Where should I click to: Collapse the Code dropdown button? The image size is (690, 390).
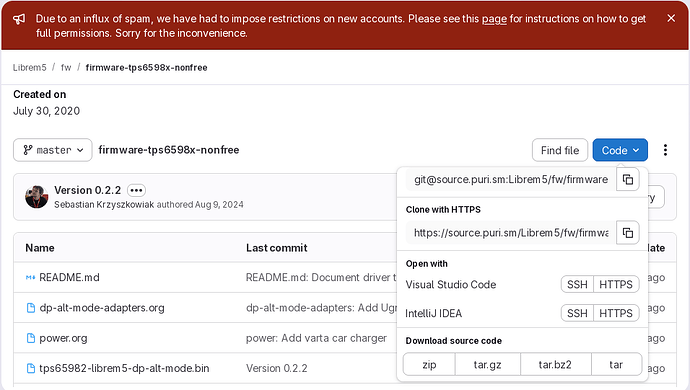click(620, 150)
